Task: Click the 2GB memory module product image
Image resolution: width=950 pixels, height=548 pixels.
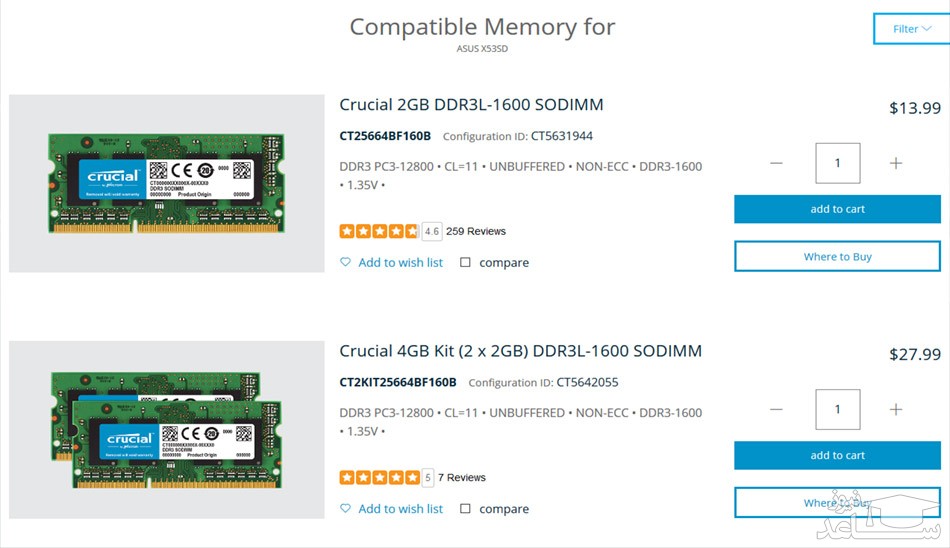Action: (x=166, y=184)
